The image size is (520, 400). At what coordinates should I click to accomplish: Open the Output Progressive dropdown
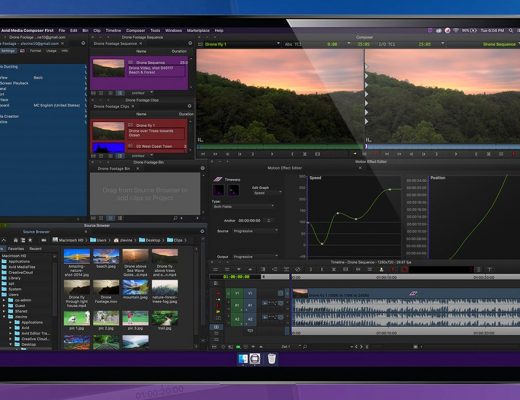[255, 257]
